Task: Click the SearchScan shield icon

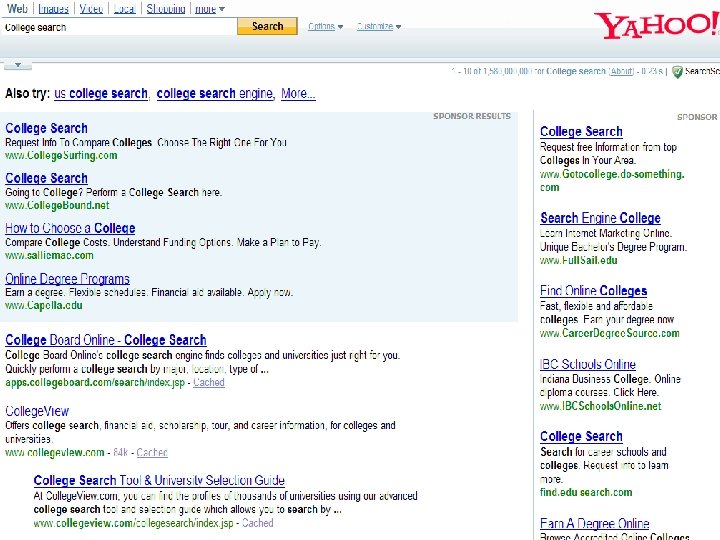Action: click(x=677, y=72)
